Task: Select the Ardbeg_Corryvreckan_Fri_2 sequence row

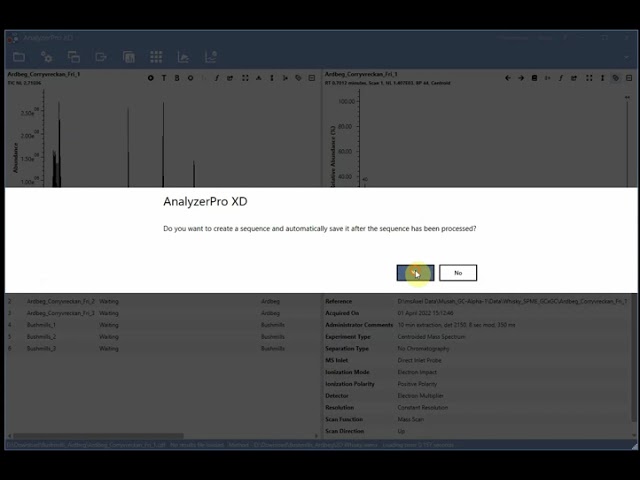Action: [163, 301]
